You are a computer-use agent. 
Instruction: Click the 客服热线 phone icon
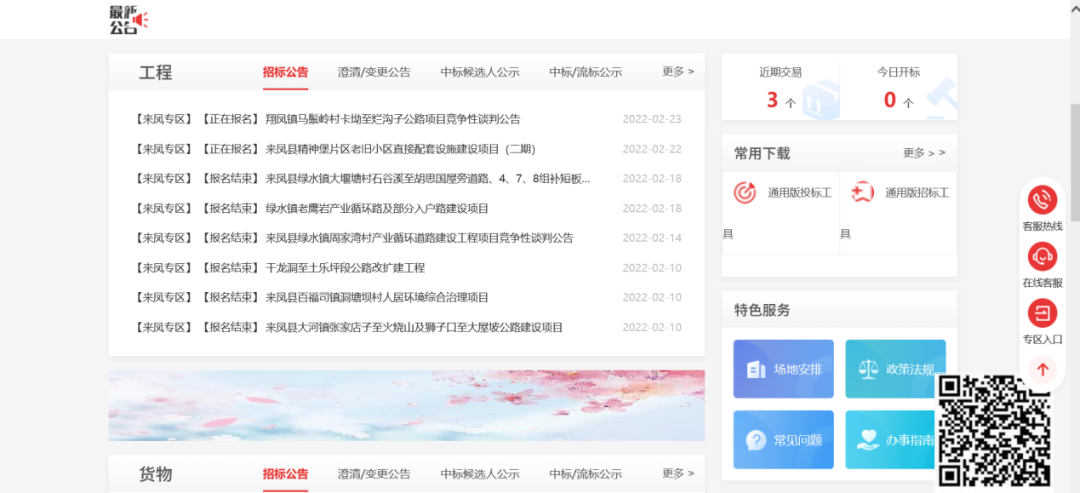(1042, 200)
